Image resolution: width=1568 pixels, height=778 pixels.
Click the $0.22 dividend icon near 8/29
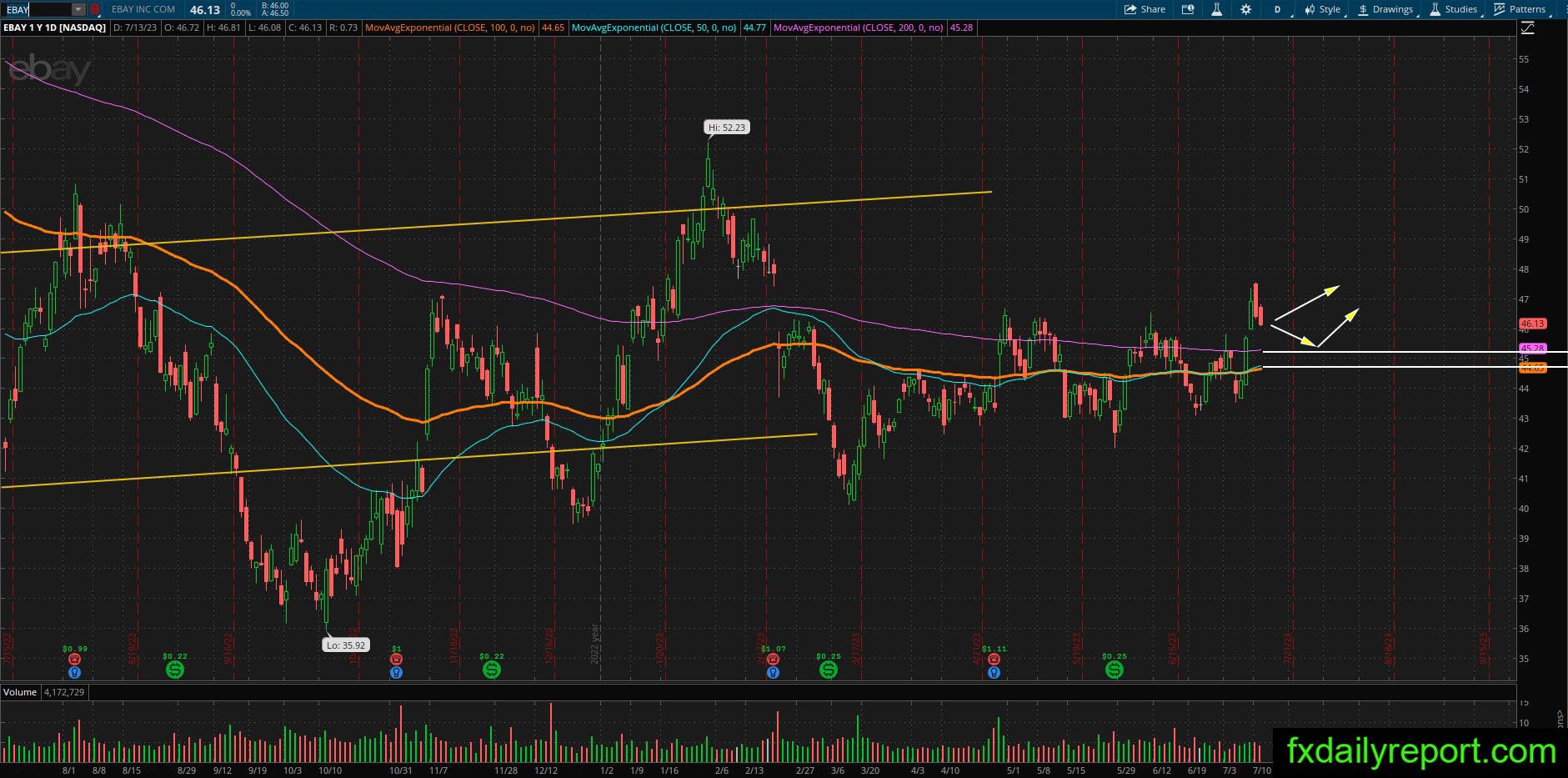pos(174,670)
